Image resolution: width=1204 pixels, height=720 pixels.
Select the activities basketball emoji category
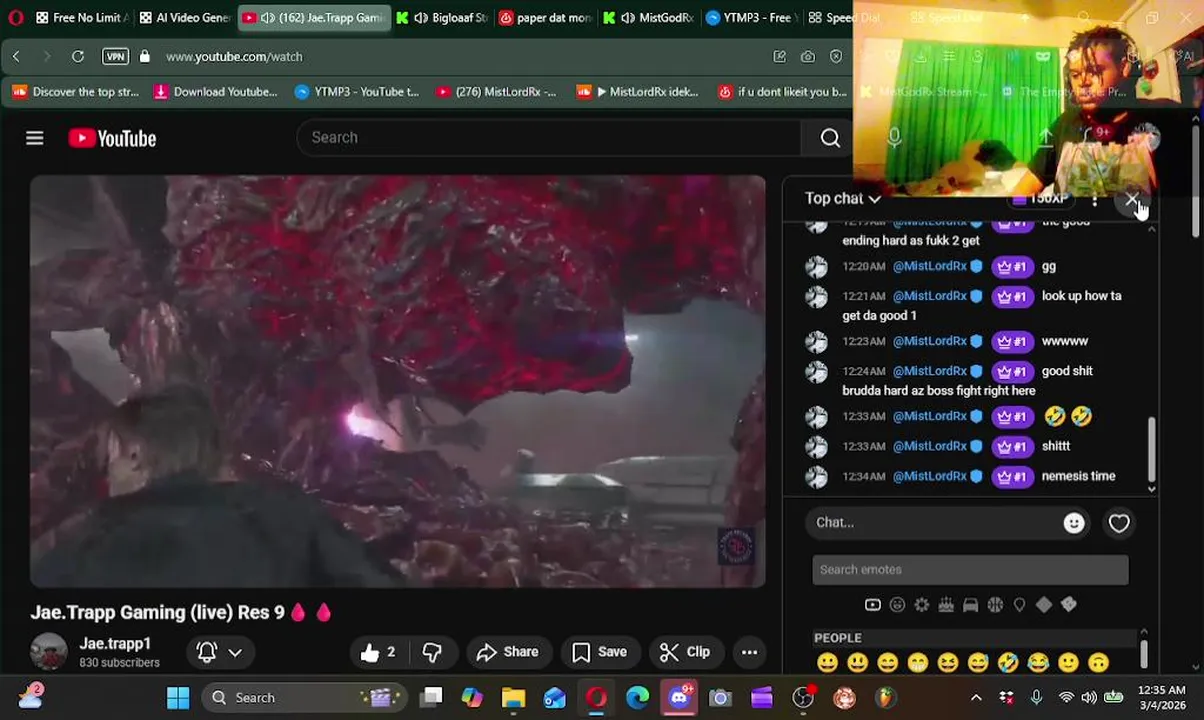(x=995, y=605)
